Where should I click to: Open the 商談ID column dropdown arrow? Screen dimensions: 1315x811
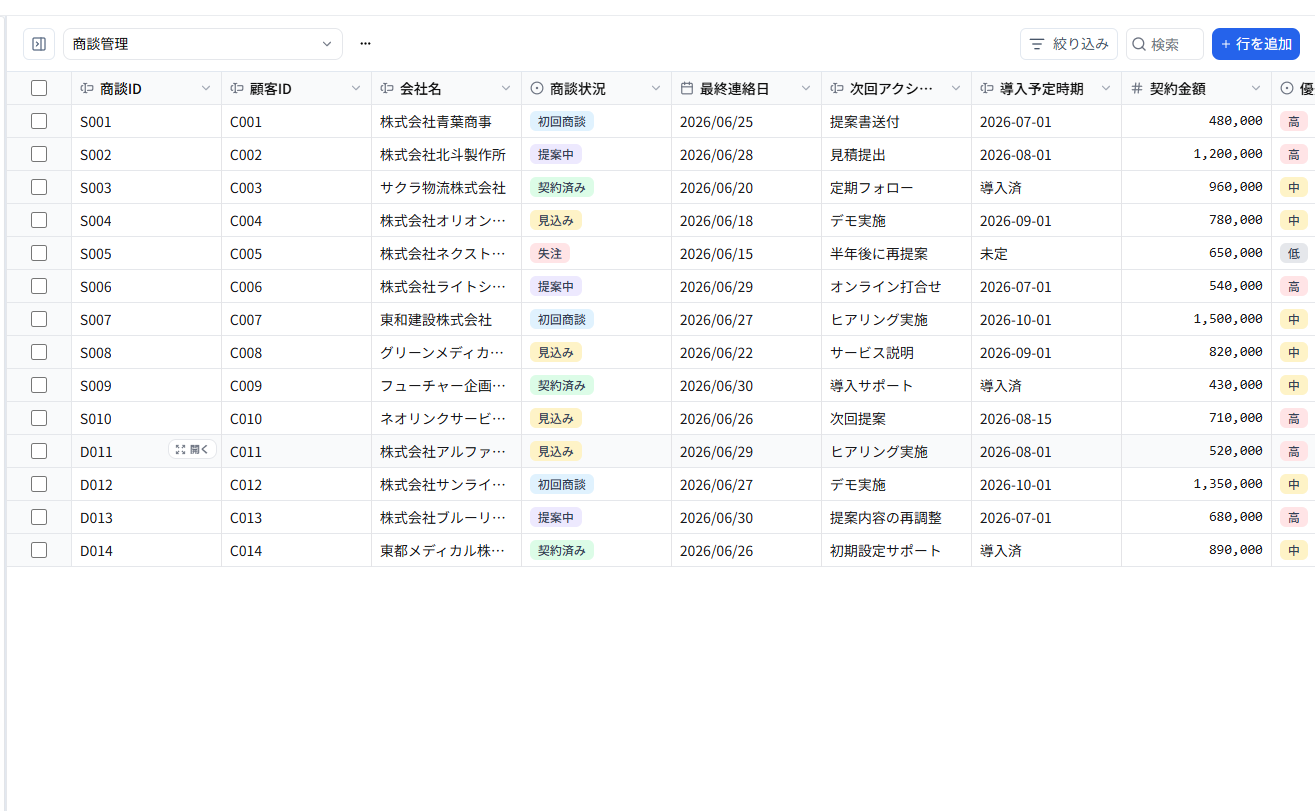click(206, 89)
